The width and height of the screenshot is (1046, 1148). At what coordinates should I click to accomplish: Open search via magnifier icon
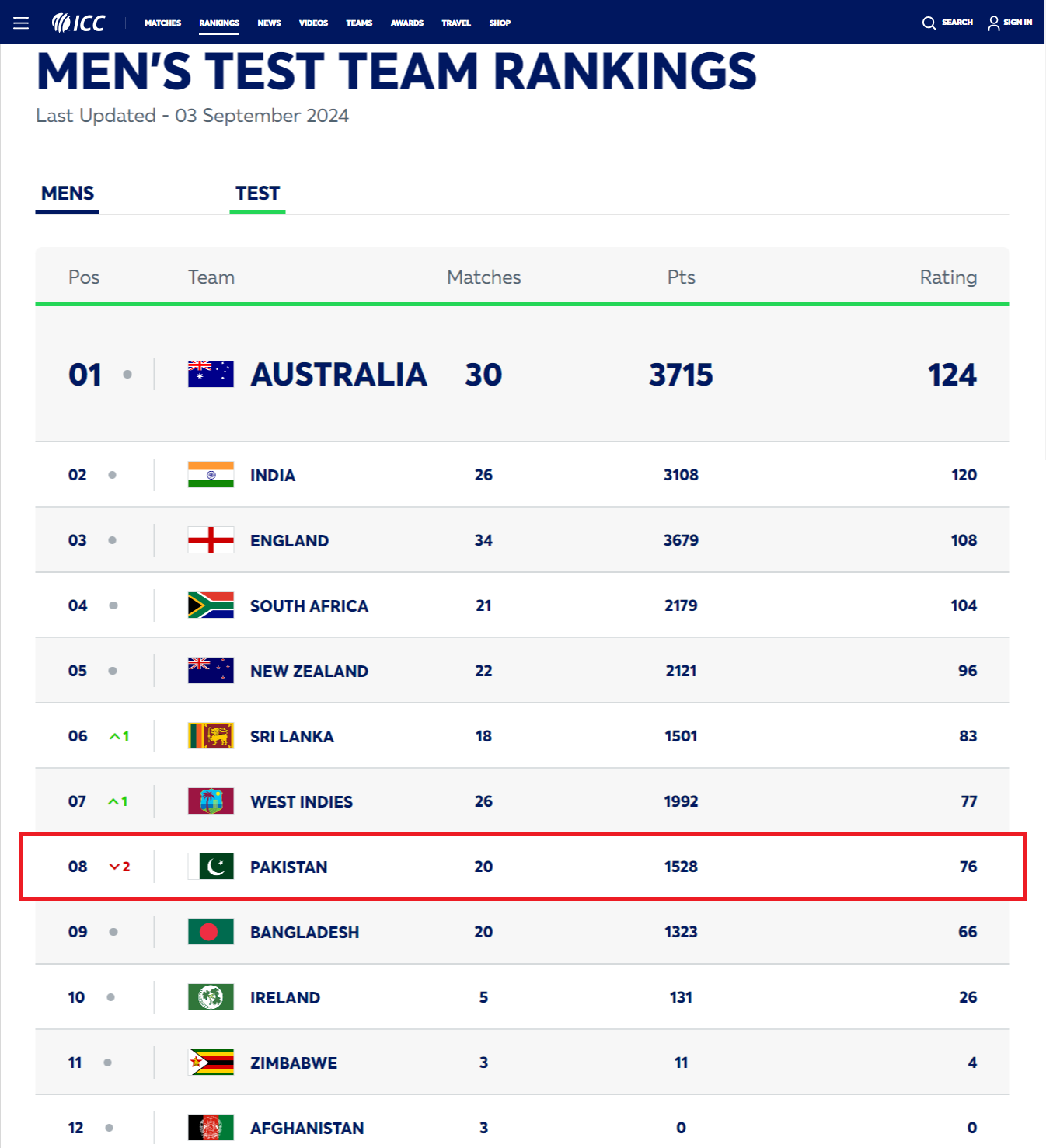929,23
